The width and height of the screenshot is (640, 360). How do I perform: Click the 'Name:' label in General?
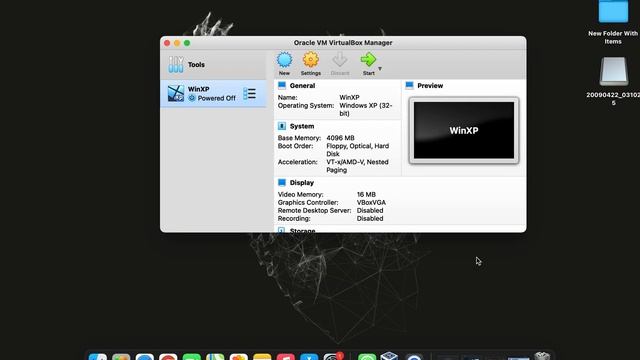(287, 98)
